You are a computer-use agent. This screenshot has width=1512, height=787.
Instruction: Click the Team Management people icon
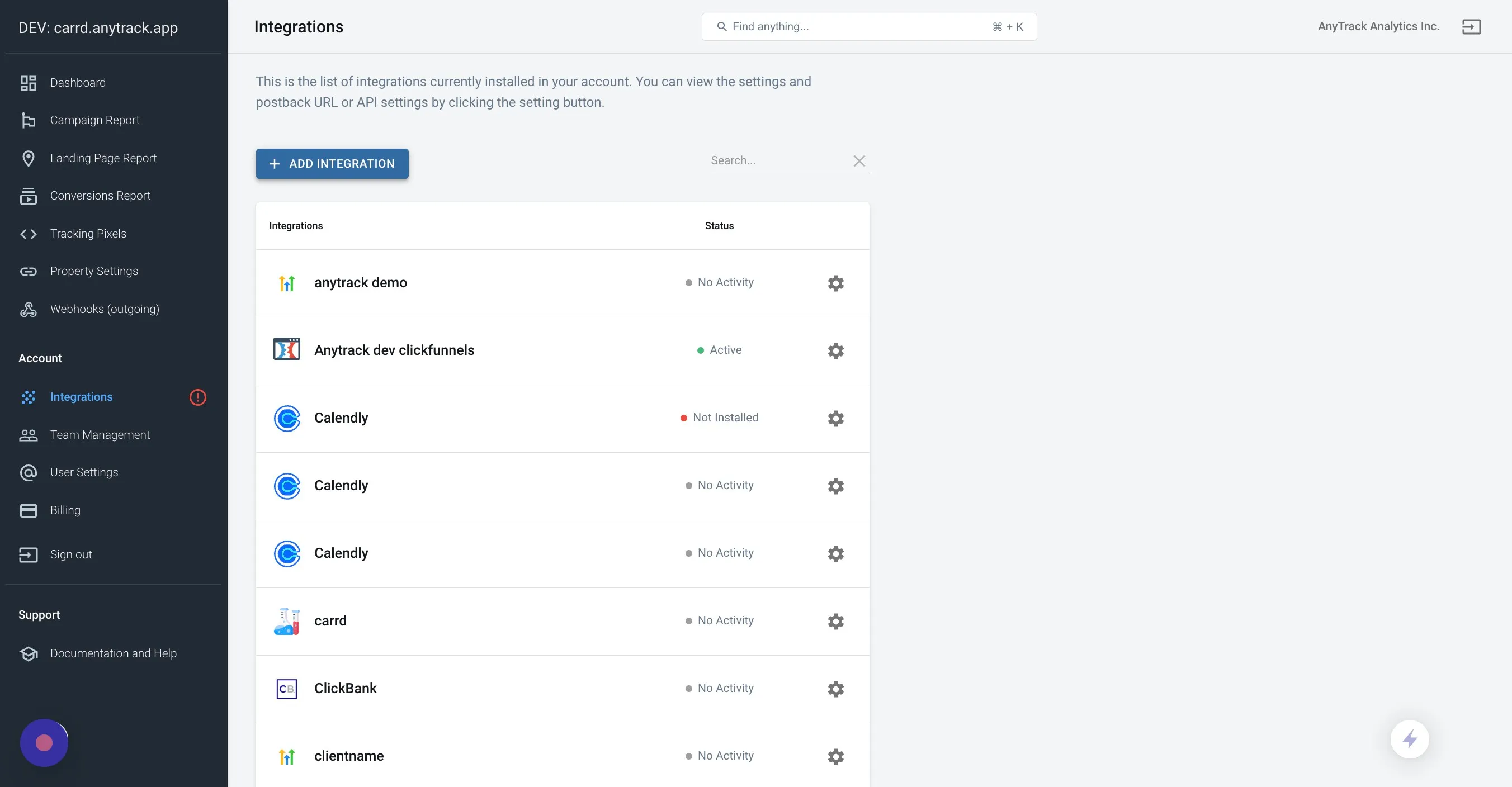point(28,435)
